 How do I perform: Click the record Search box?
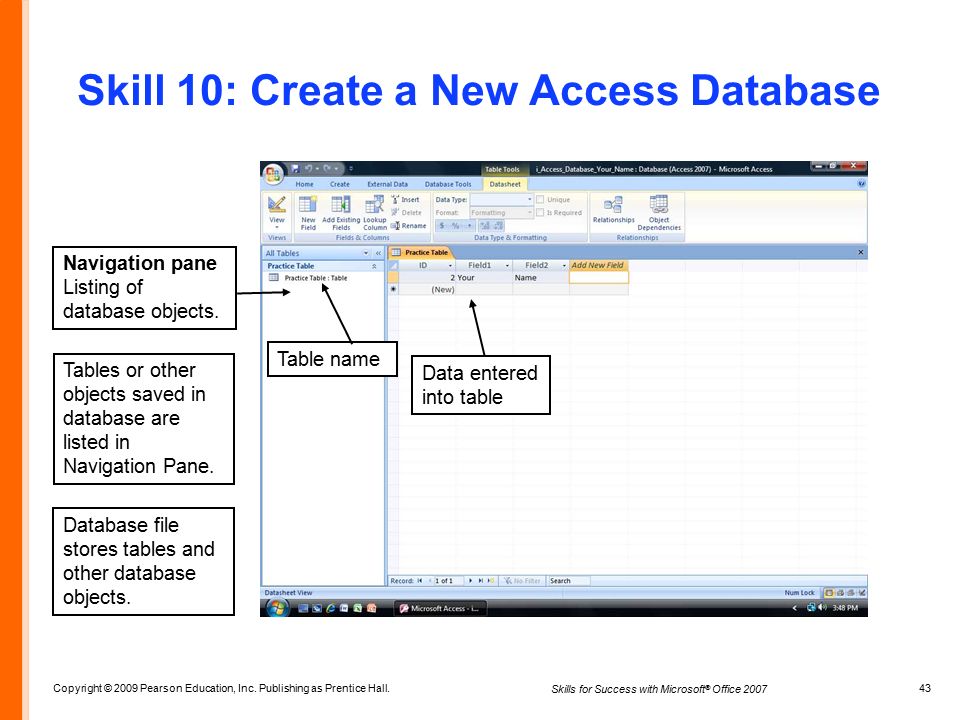569,580
